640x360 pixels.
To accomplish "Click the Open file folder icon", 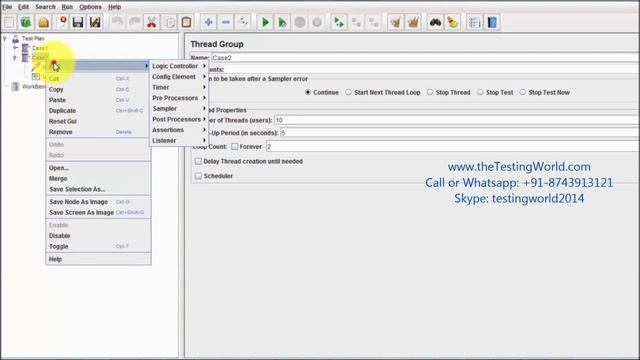I will (x=43, y=22).
